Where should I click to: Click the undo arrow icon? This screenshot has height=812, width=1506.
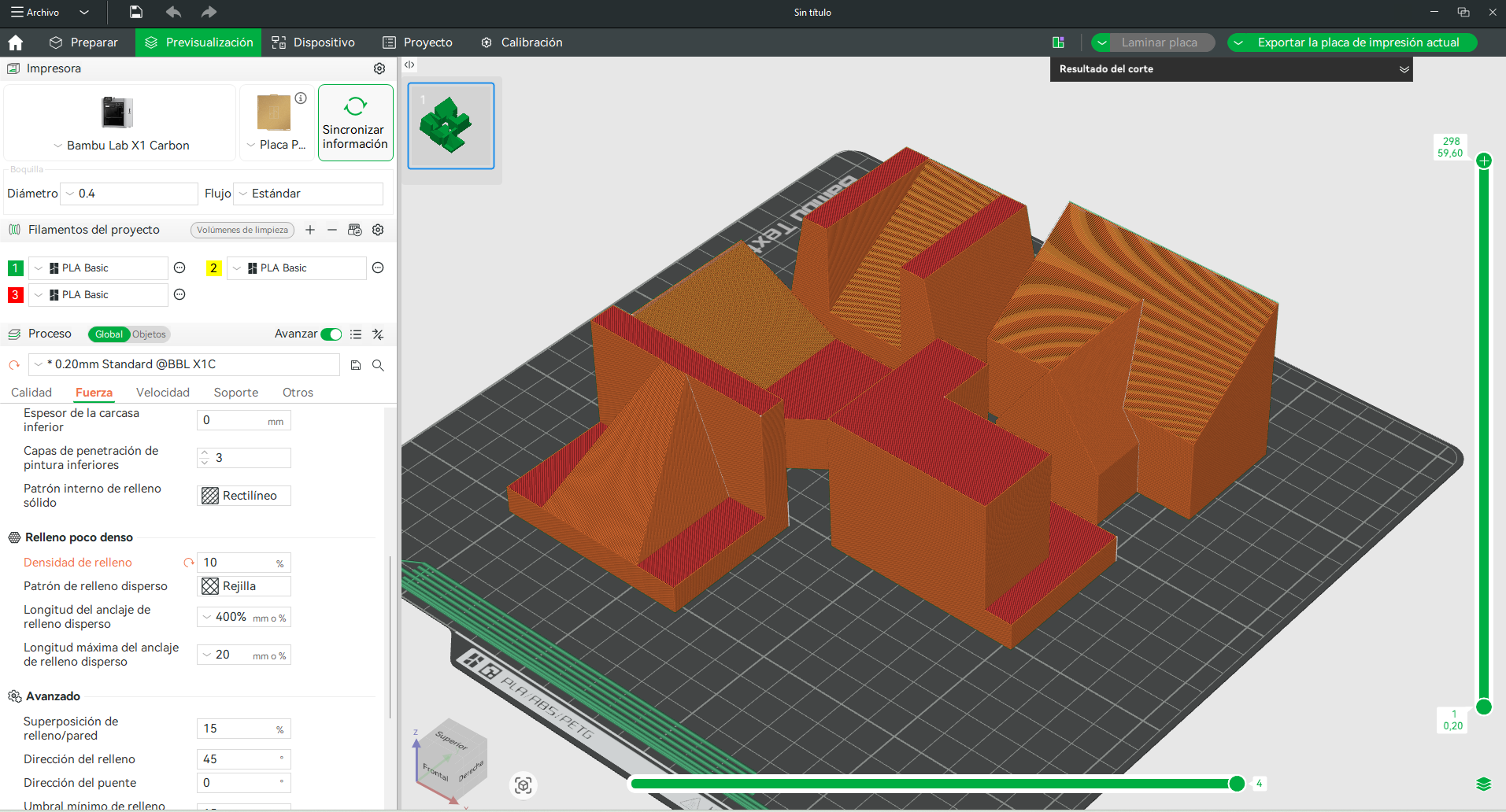click(173, 12)
